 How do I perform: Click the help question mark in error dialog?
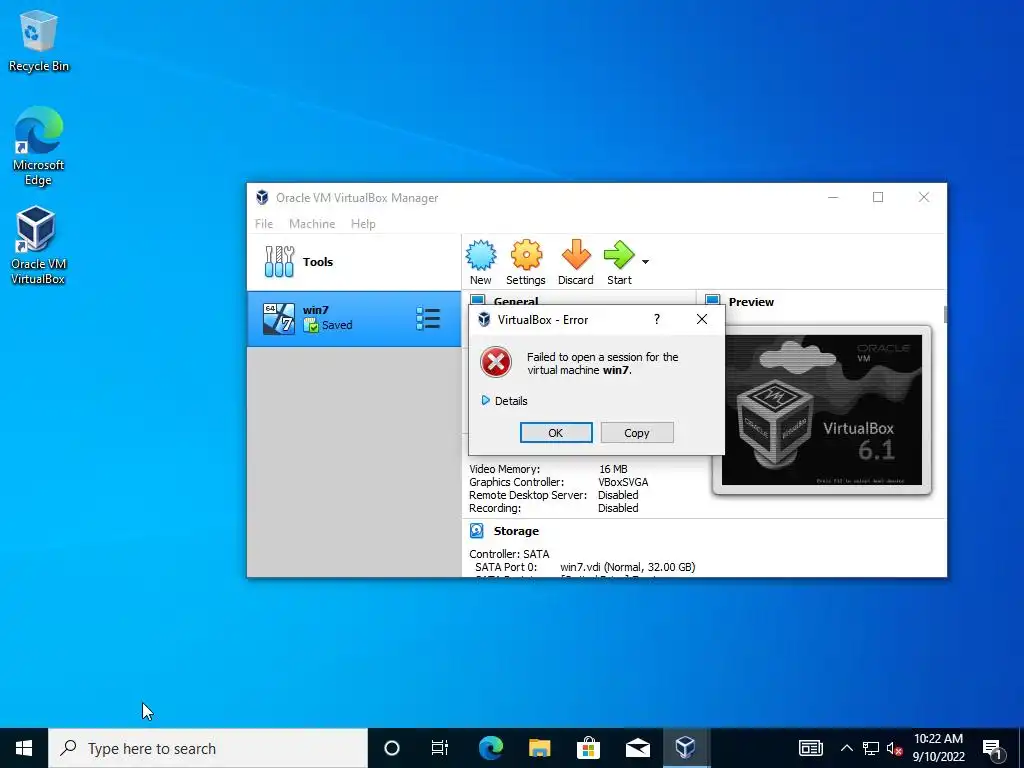[x=656, y=319]
